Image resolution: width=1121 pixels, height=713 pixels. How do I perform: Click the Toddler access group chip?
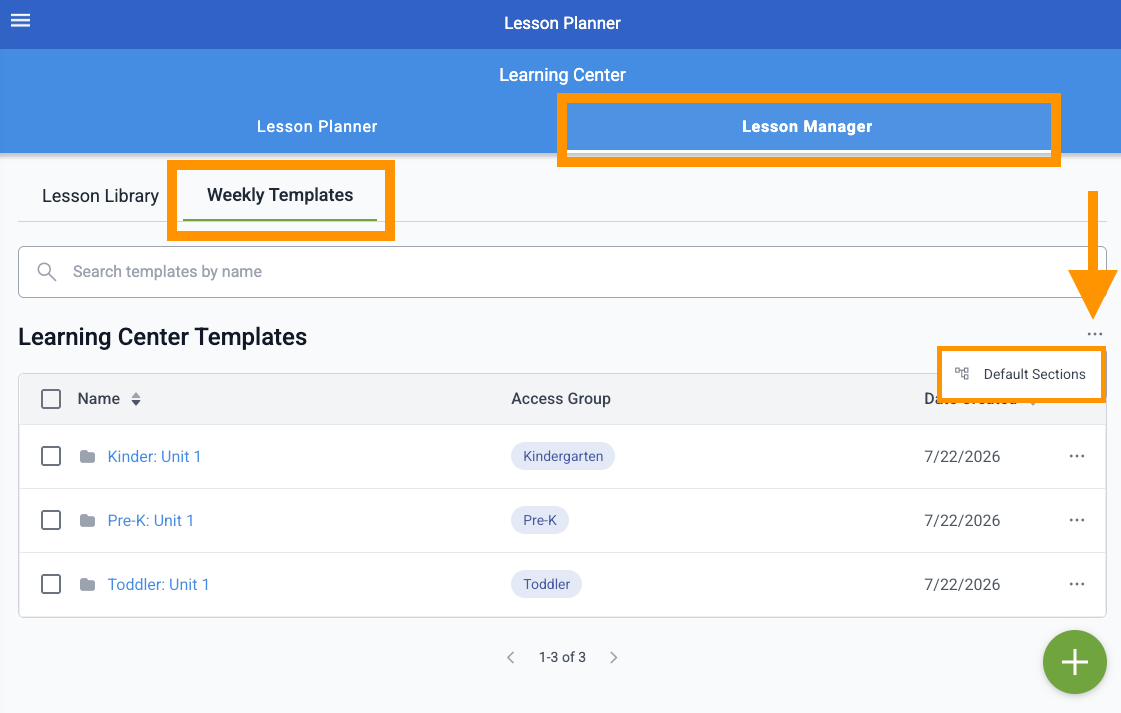pos(546,584)
